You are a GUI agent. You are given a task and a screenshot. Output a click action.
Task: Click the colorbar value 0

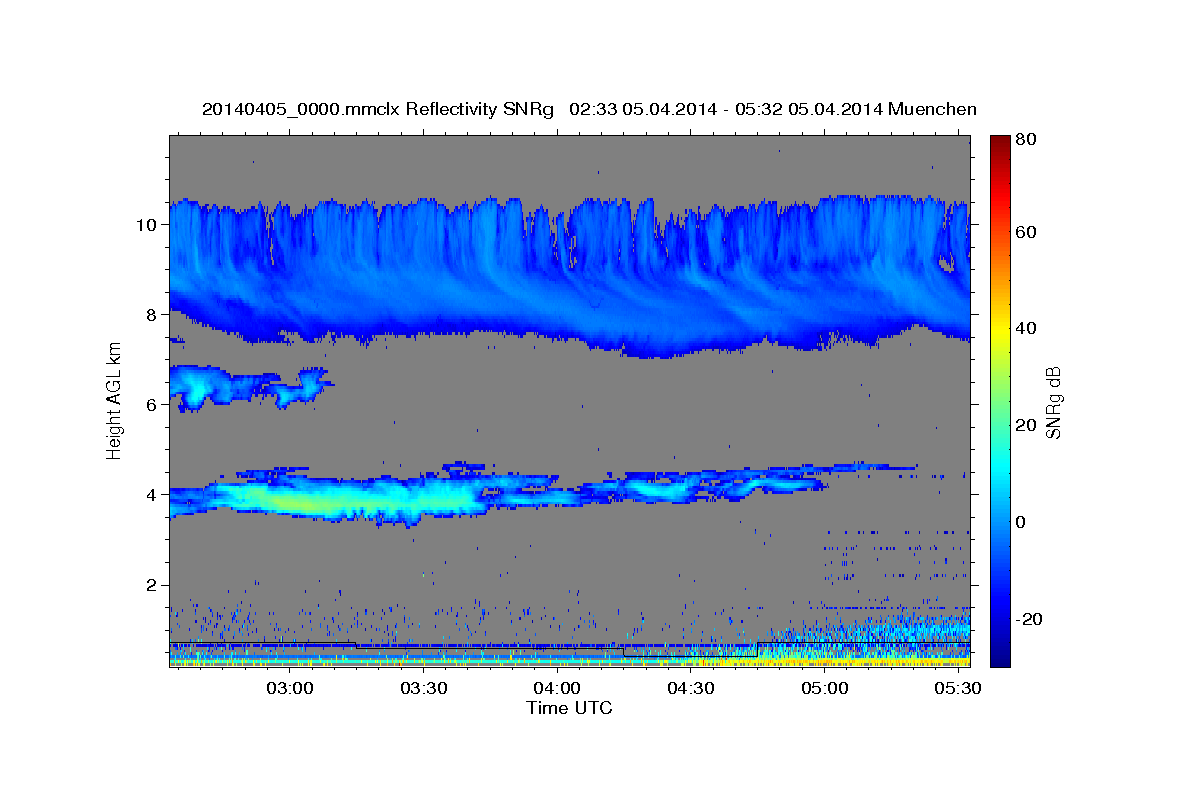1021,522
